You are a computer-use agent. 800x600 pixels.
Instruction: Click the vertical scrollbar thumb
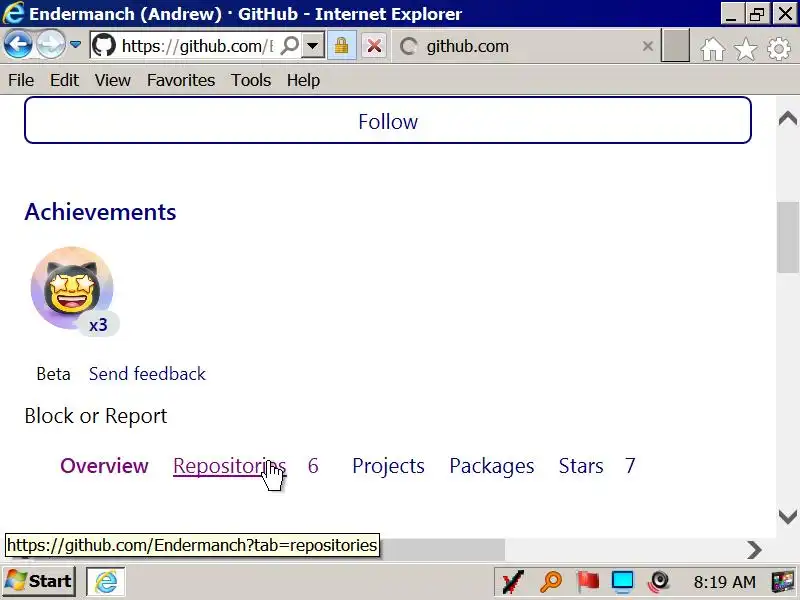coord(788,238)
